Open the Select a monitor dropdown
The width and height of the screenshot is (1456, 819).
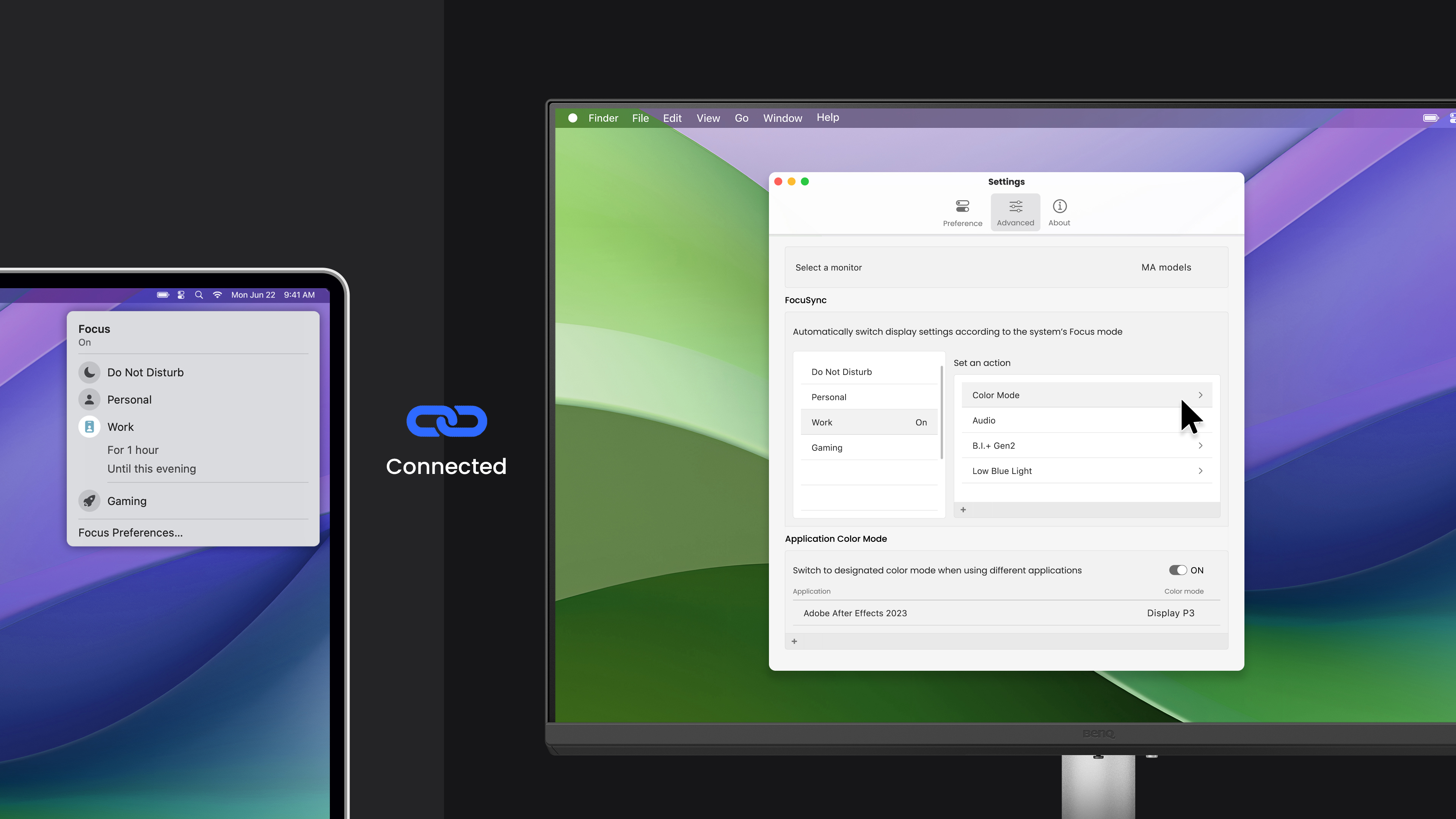(x=1166, y=267)
